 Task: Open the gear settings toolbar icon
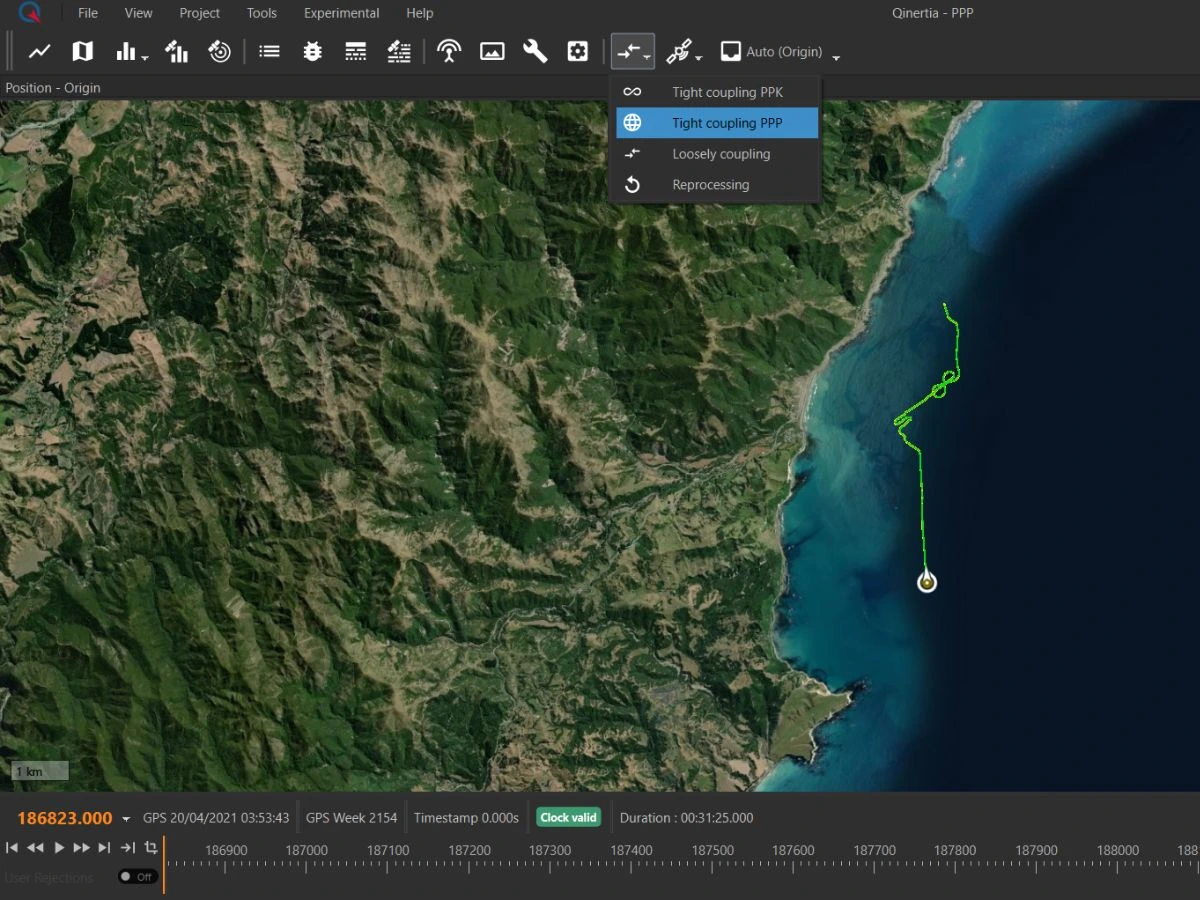(x=578, y=51)
